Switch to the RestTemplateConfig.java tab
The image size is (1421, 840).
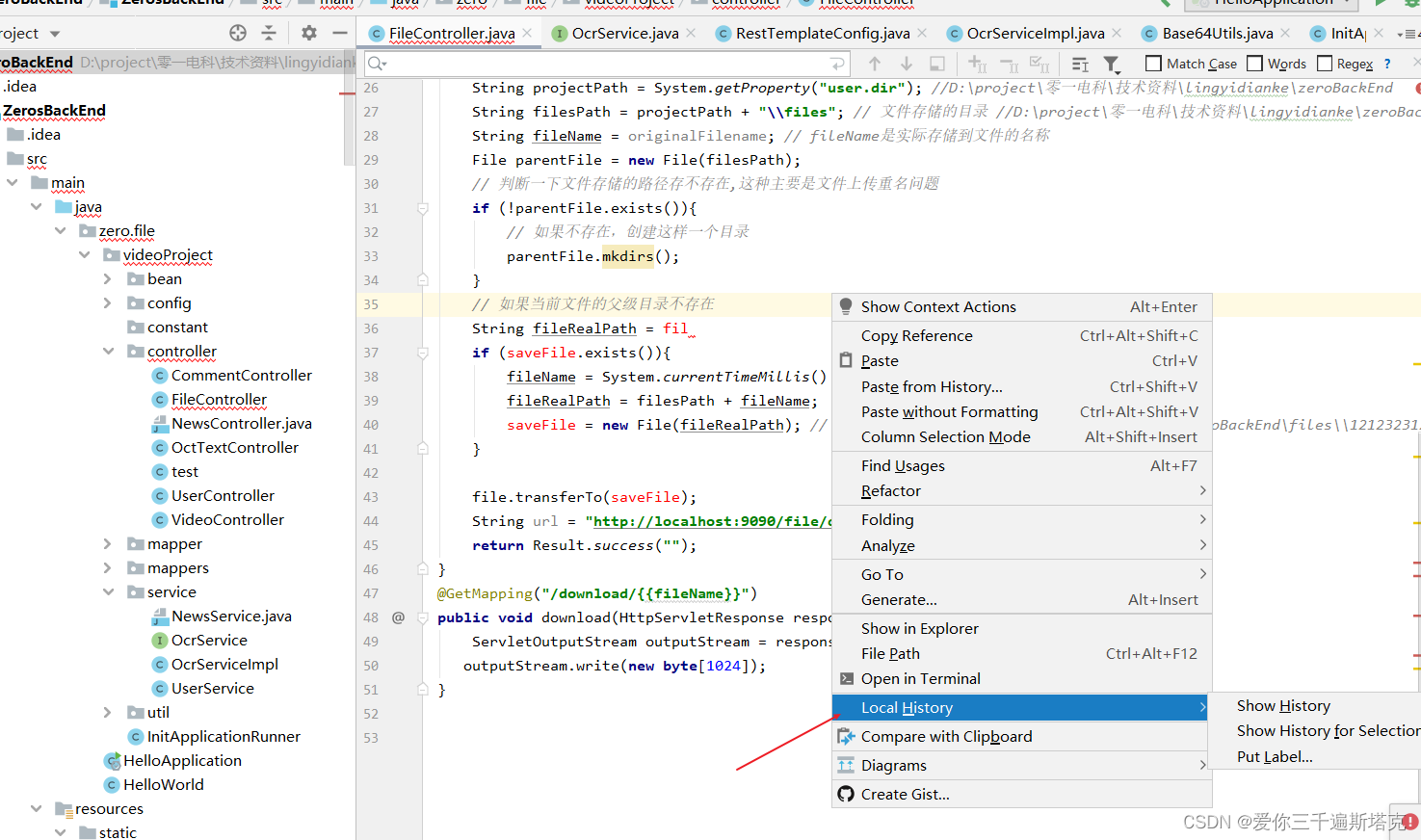point(823,34)
